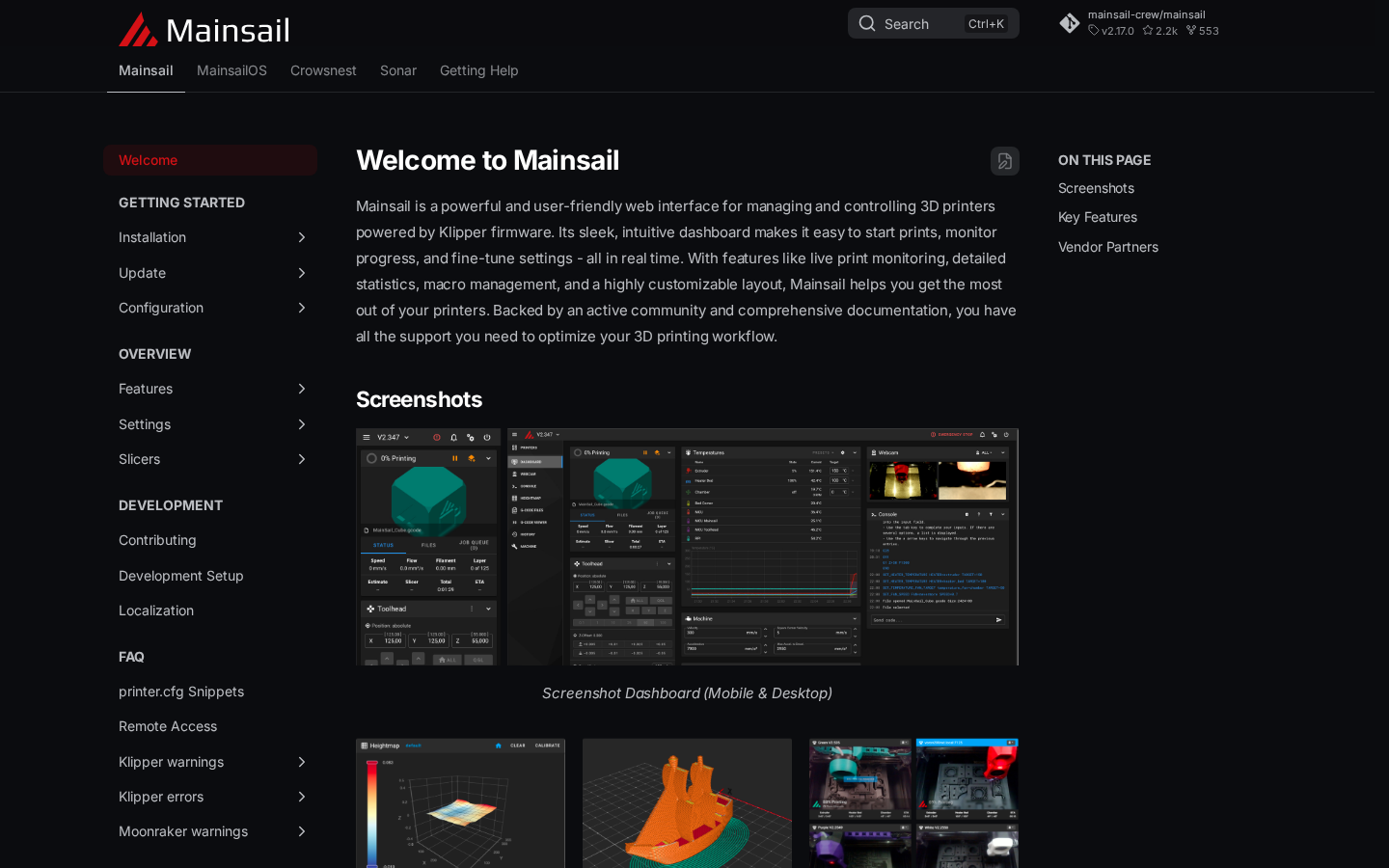Open the Installation sidebar link

tap(152, 237)
